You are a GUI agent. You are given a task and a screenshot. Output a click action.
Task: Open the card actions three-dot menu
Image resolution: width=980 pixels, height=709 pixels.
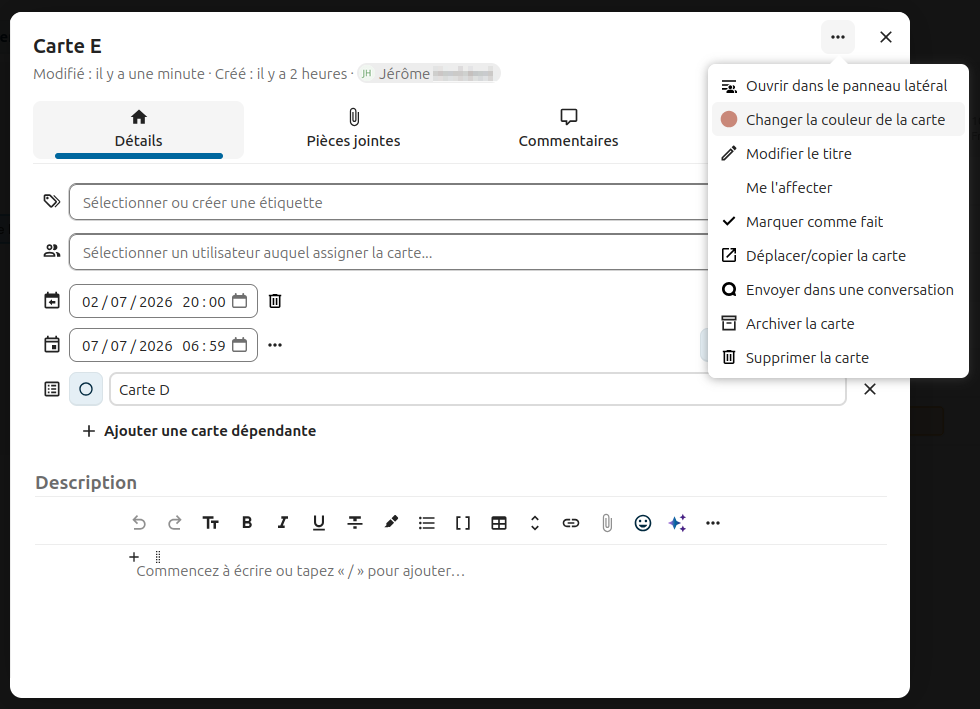pos(838,38)
